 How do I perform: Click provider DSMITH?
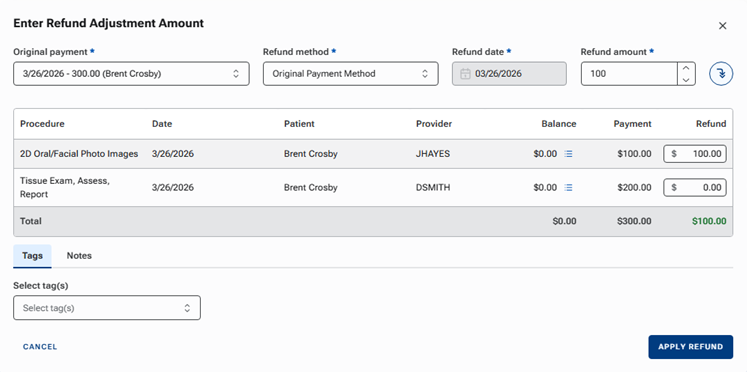pos(433,188)
